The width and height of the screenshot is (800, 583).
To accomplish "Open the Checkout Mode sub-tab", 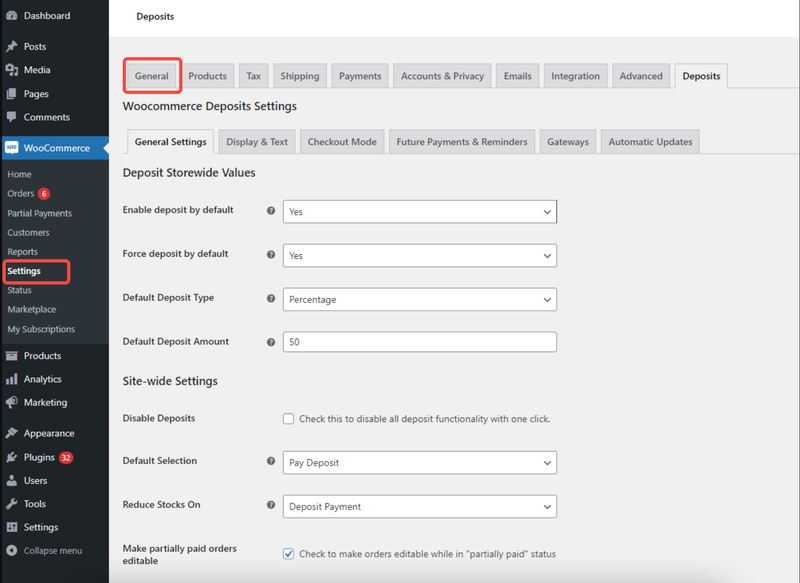I will (342, 142).
